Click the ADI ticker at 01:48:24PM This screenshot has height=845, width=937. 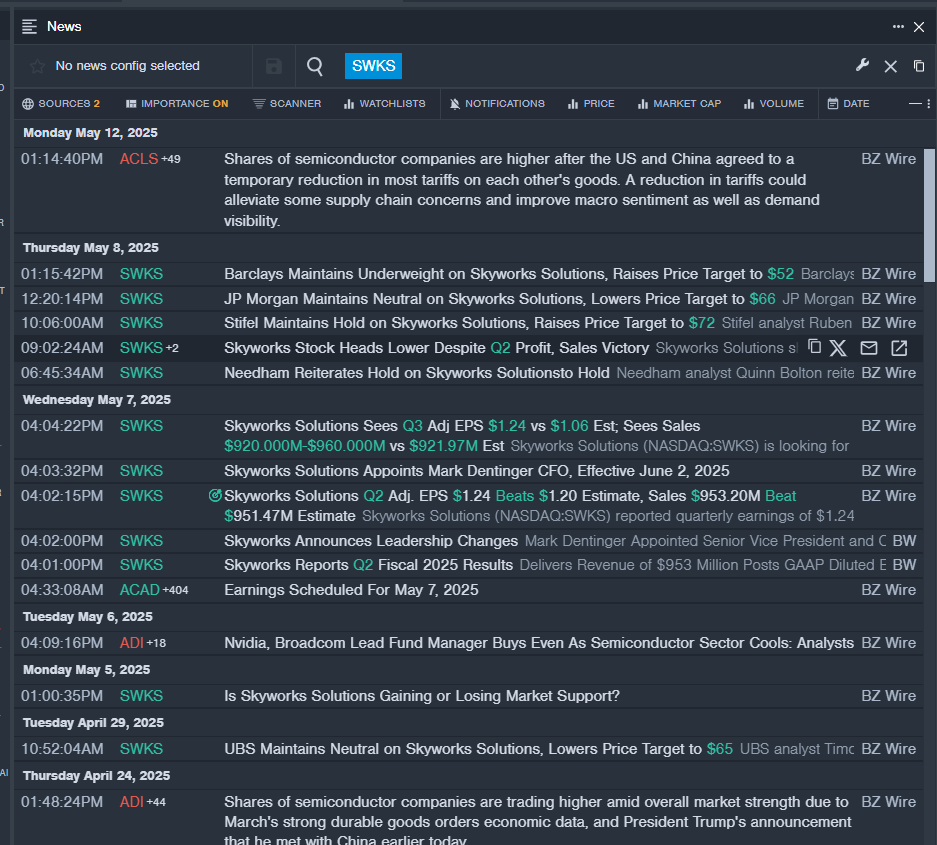pyautogui.click(x=131, y=802)
